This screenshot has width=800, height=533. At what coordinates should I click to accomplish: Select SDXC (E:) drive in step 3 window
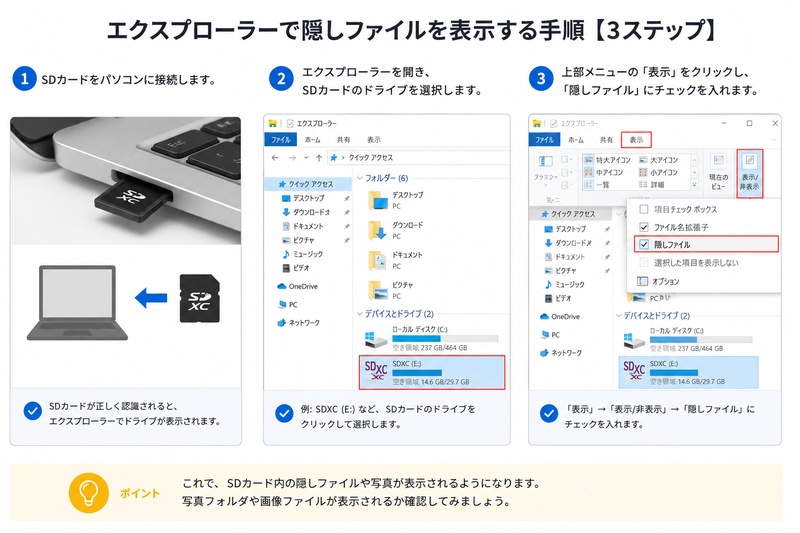point(688,373)
